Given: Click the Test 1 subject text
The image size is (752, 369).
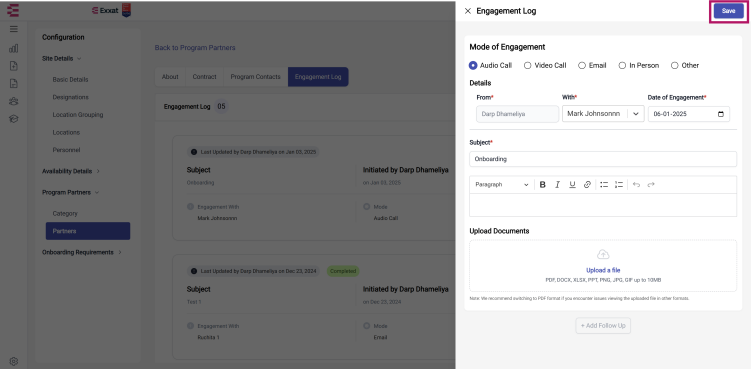Looking at the screenshot, I should pos(193,302).
